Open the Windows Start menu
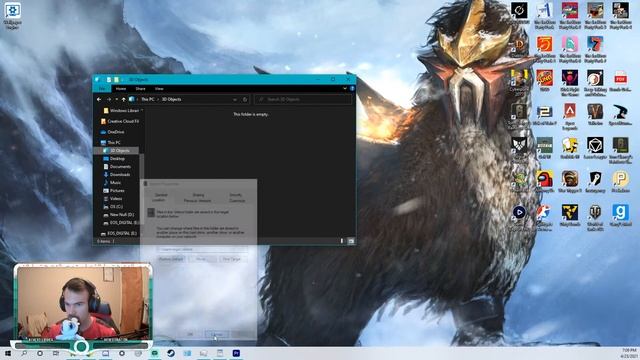This screenshot has width=640, height=360. point(8,353)
